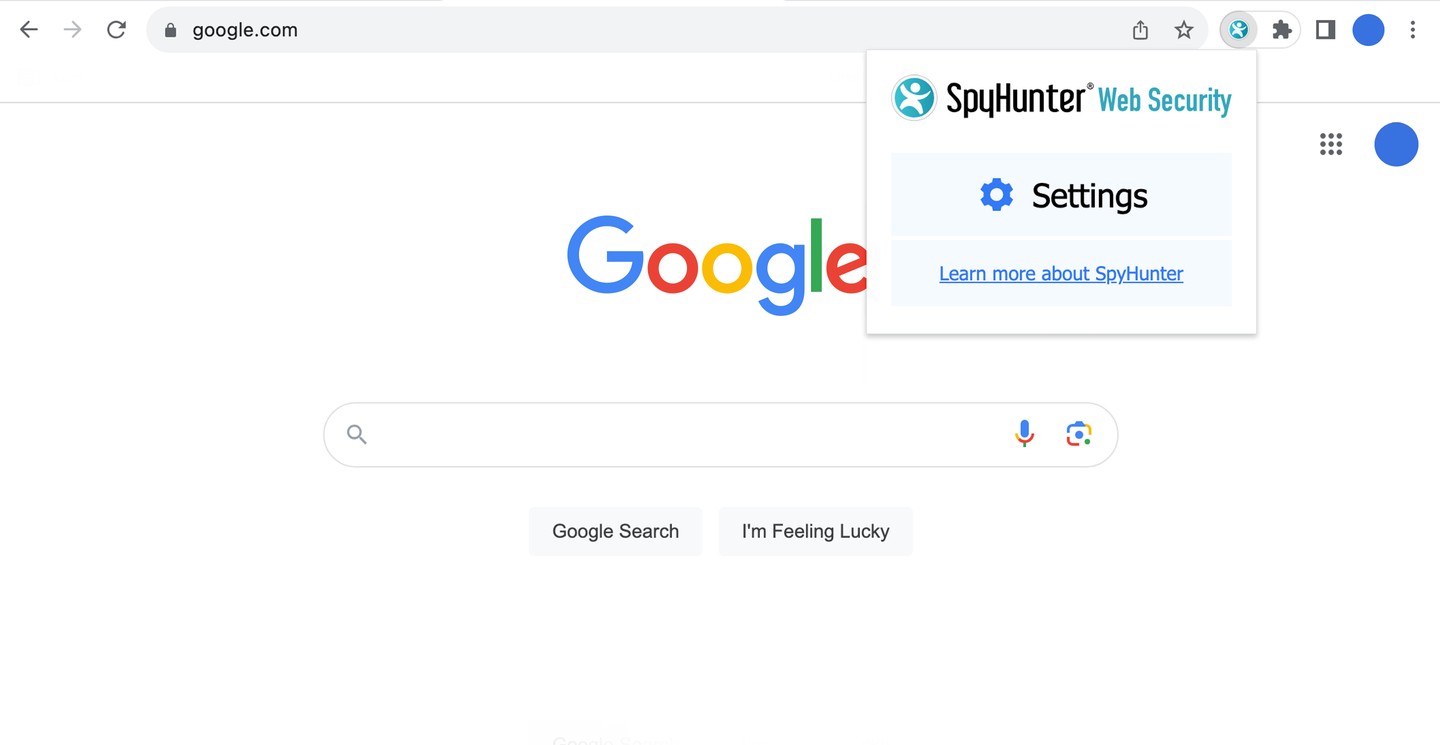Open the Extensions puzzle-piece menu
Viewport: 1440px width, 745px height.
pos(1282,30)
